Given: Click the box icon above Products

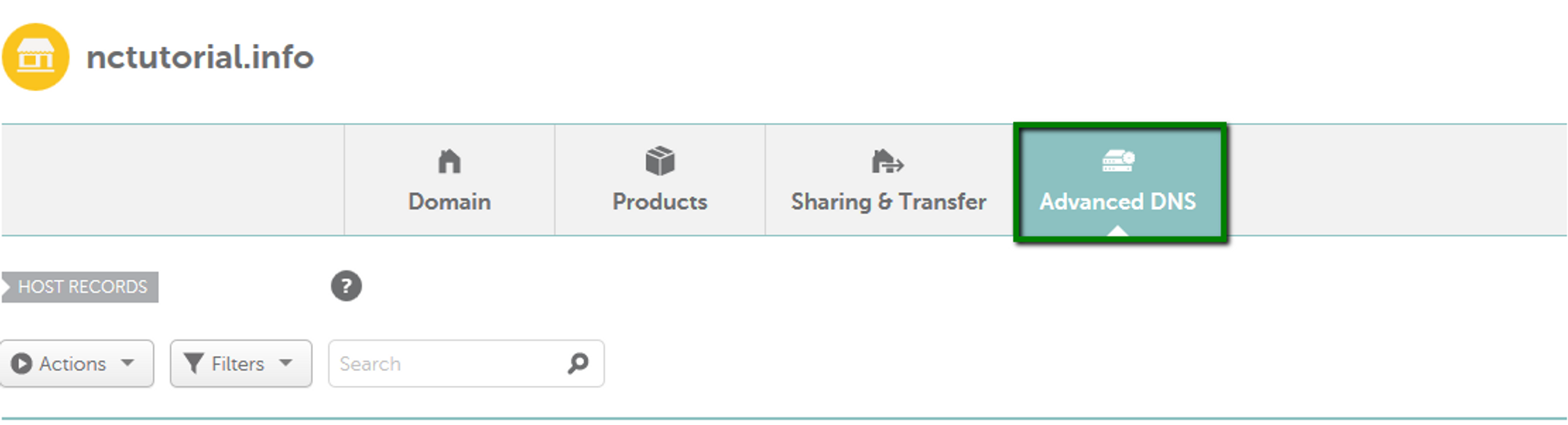Looking at the screenshot, I should pos(660,161).
